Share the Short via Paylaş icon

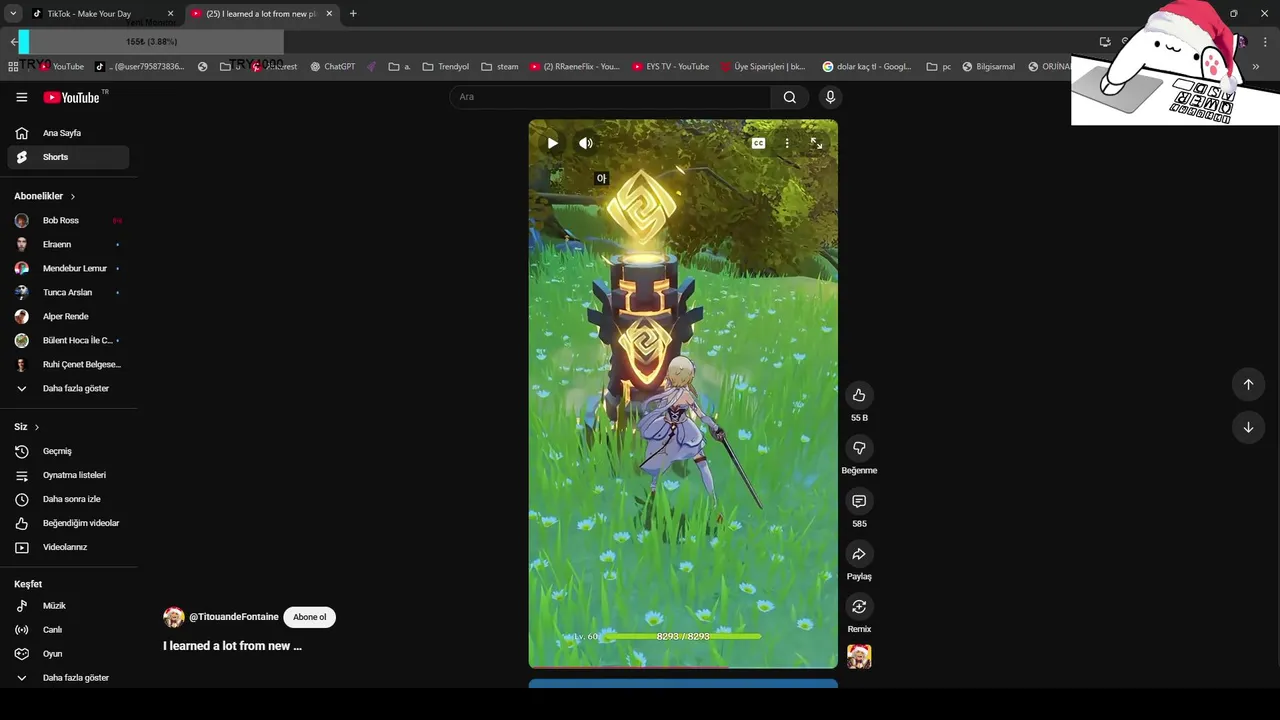[x=859, y=554]
